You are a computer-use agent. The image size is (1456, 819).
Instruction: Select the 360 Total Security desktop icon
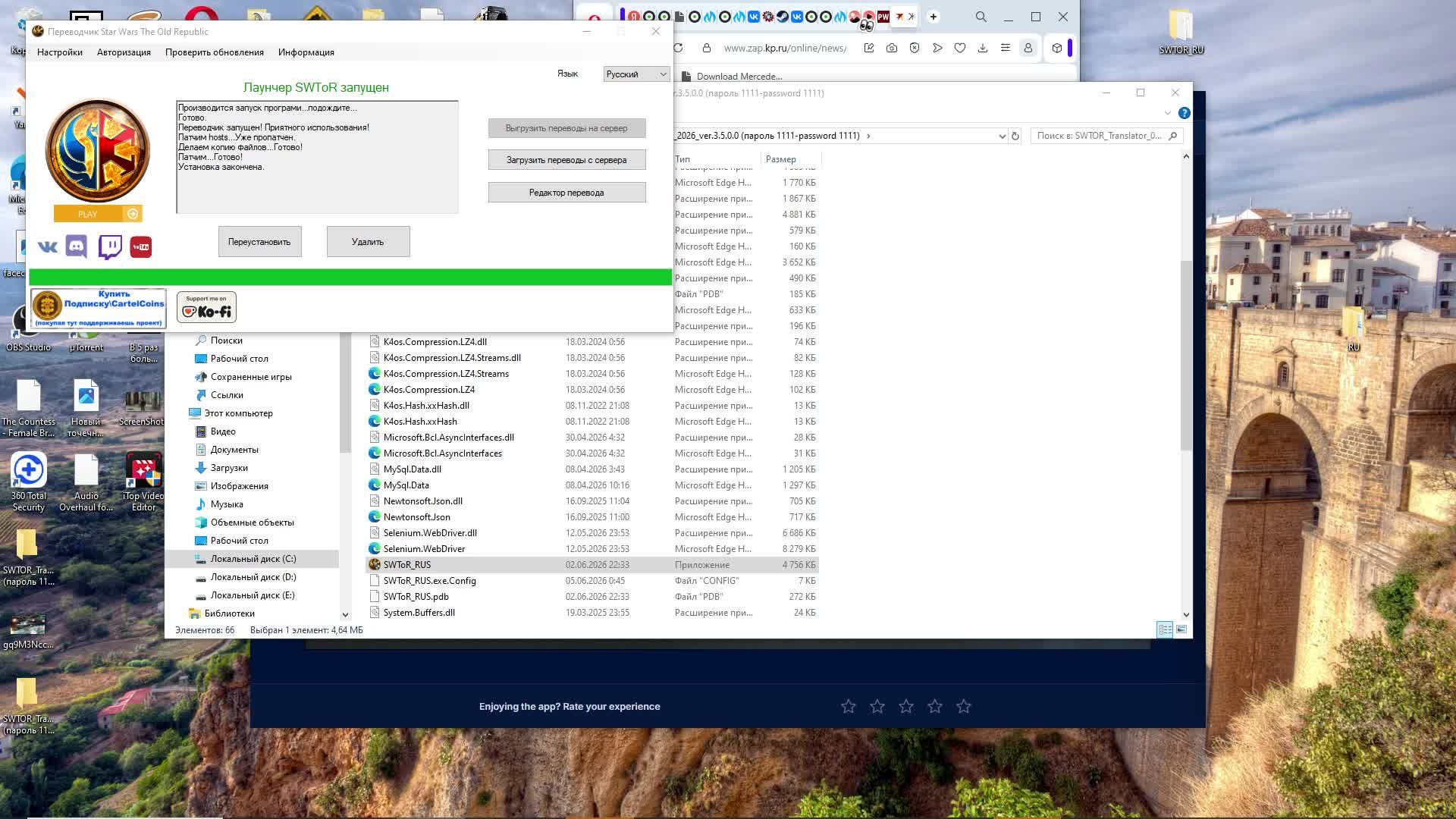point(29,482)
